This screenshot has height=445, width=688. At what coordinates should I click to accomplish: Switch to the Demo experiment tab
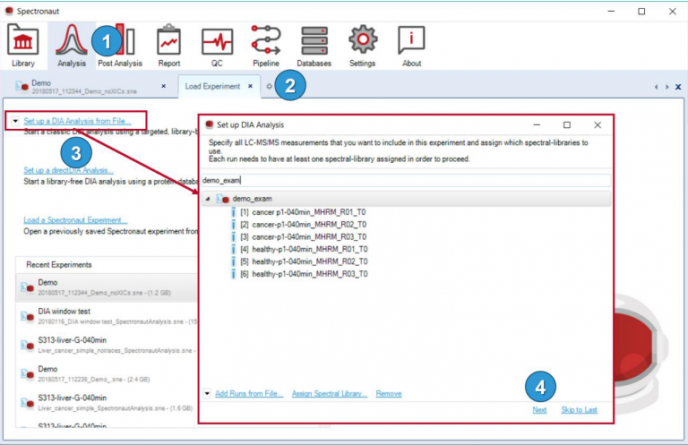(x=60, y=87)
